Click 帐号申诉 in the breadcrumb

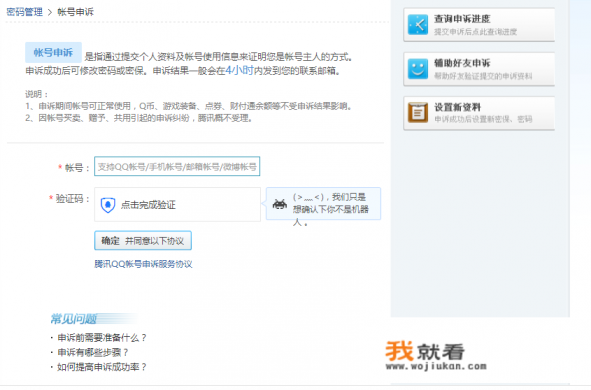pyautogui.click(x=75, y=12)
